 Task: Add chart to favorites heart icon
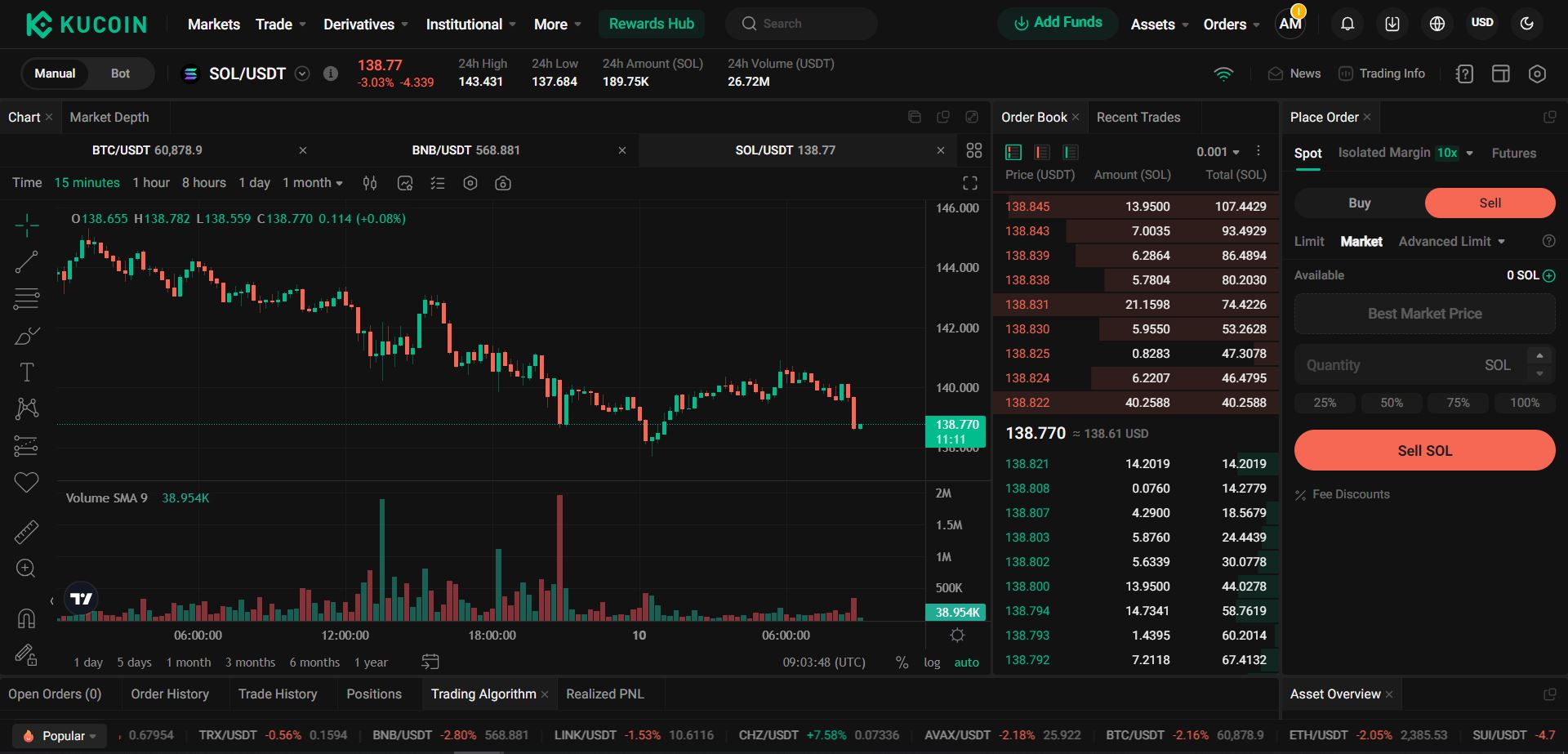(x=26, y=482)
